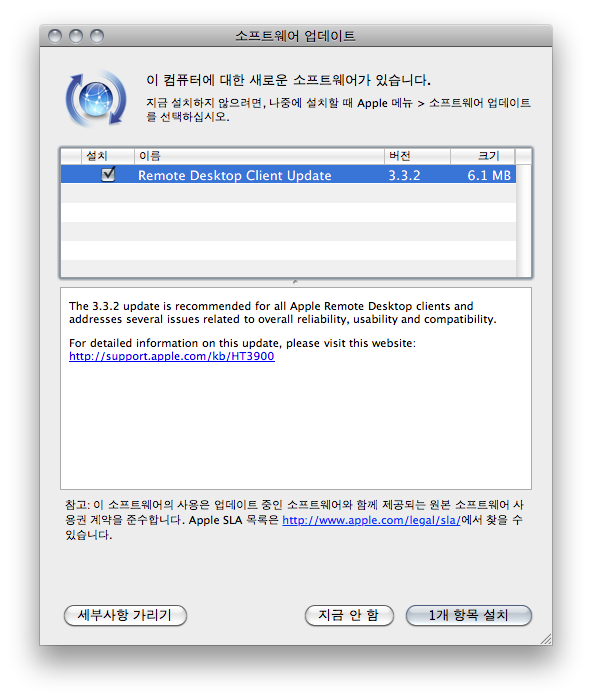Uncheck the Remote Desktop Client Update install checkbox
This screenshot has height=700, width=592.
pyautogui.click(x=108, y=174)
